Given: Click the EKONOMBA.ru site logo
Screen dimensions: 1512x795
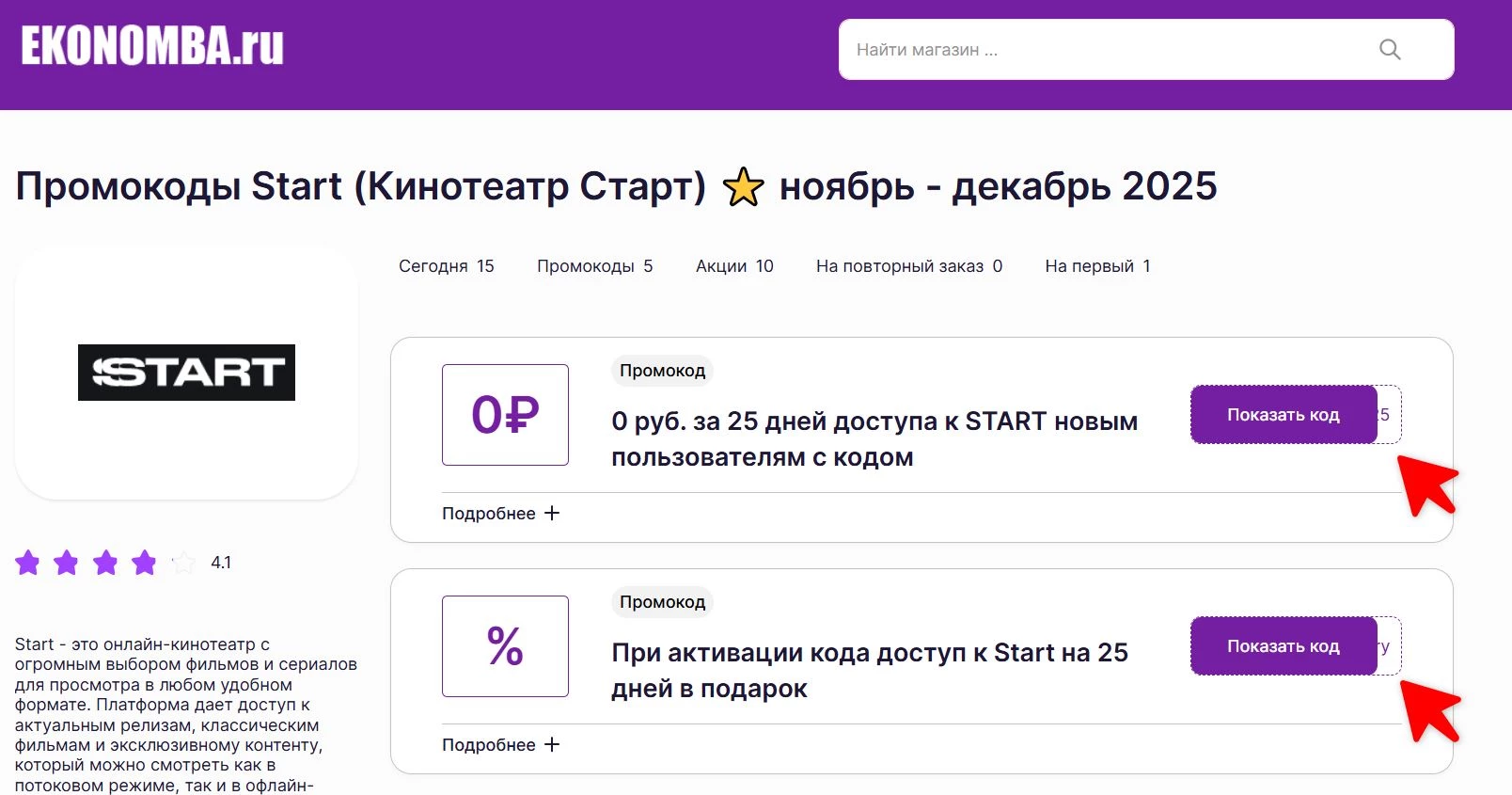Looking at the screenshot, I should [152, 46].
